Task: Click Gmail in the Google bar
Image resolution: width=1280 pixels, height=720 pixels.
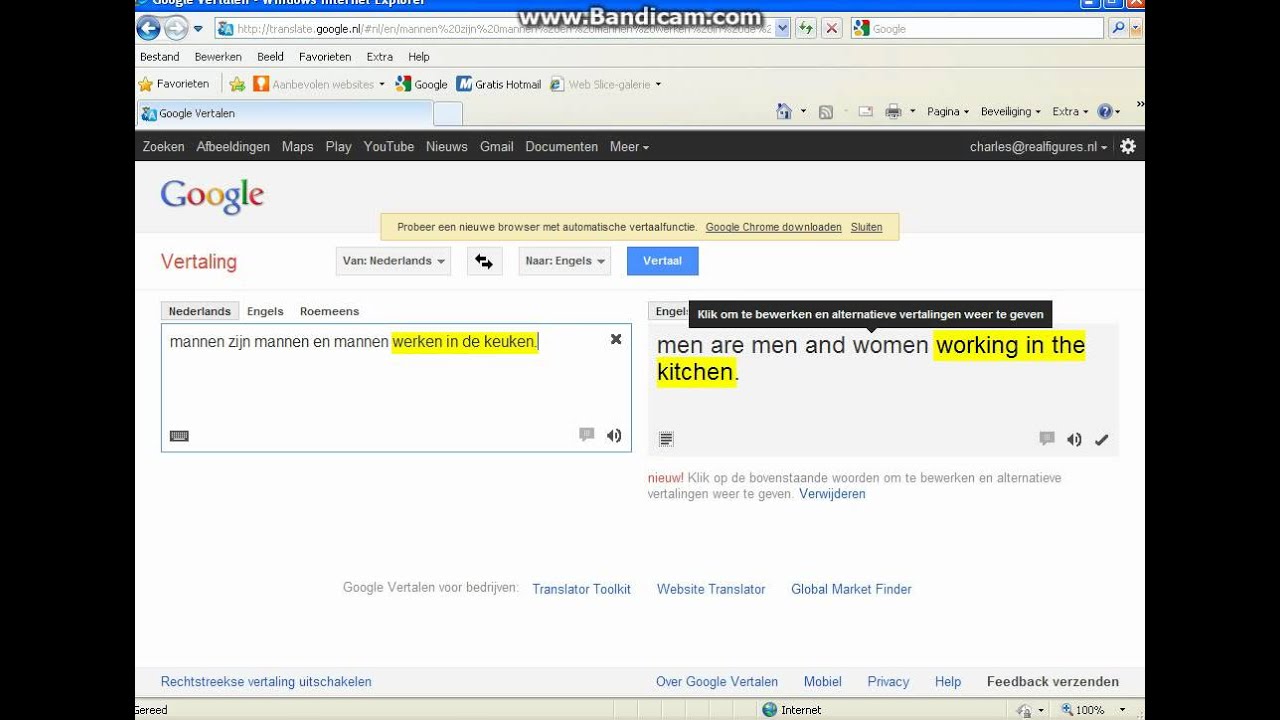Action: tap(497, 146)
